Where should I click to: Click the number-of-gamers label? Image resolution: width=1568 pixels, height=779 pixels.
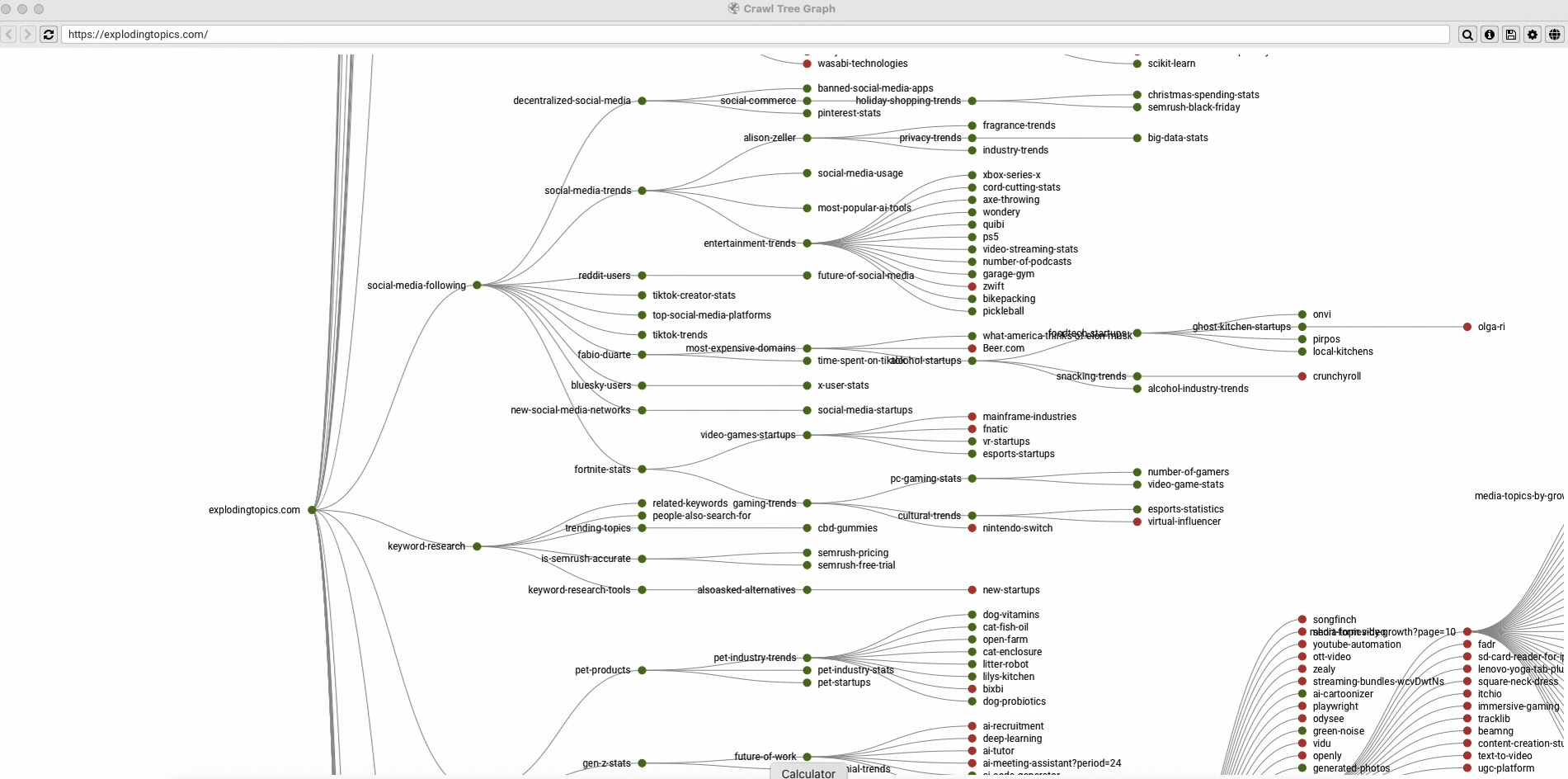tap(1188, 472)
